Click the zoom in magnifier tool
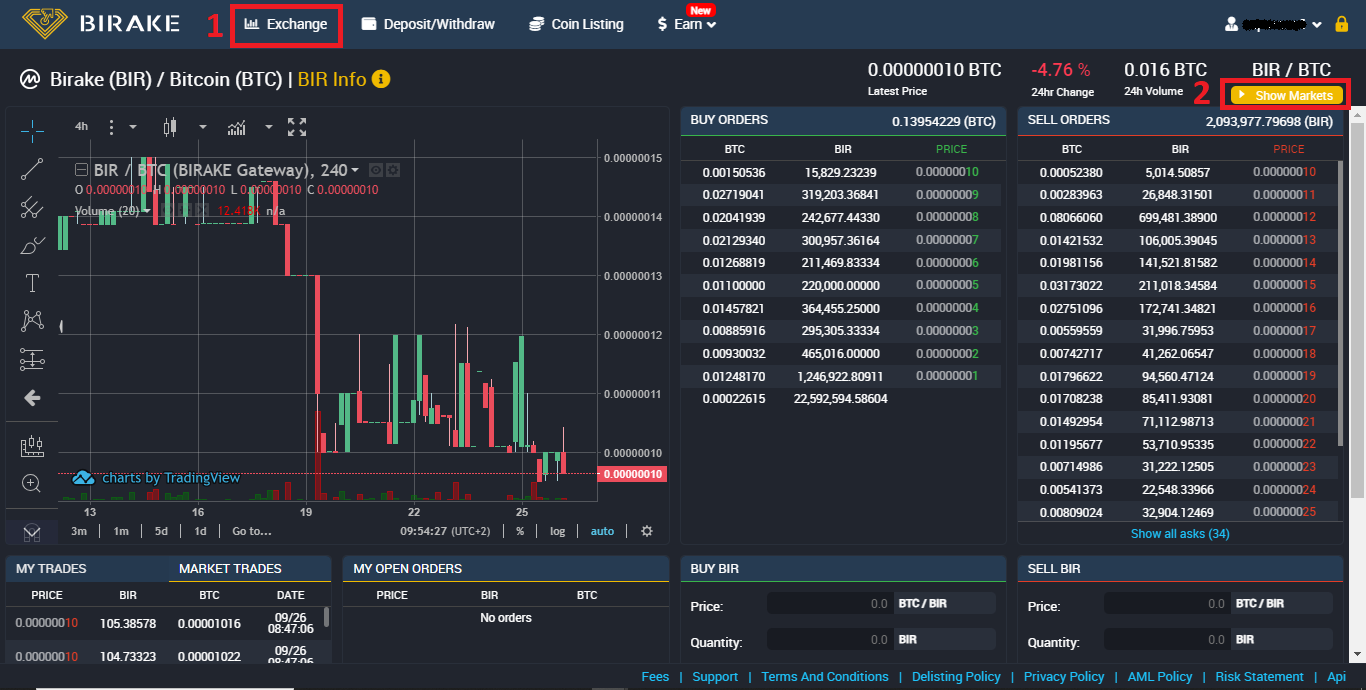Image resolution: width=1366 pixels, height=690 pixels. tap(32, 484)
